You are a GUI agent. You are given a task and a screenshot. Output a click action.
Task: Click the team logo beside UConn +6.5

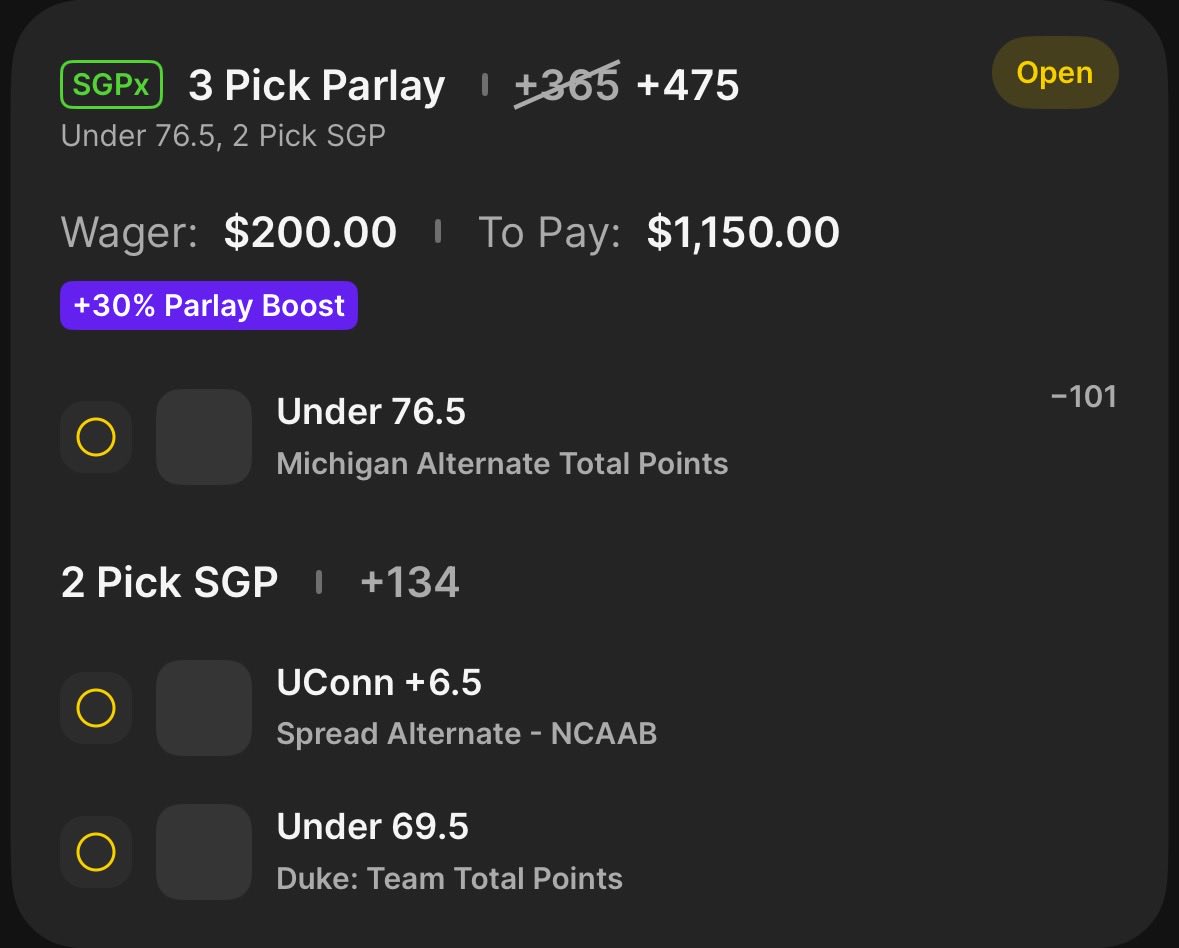[x=204, y=708]
